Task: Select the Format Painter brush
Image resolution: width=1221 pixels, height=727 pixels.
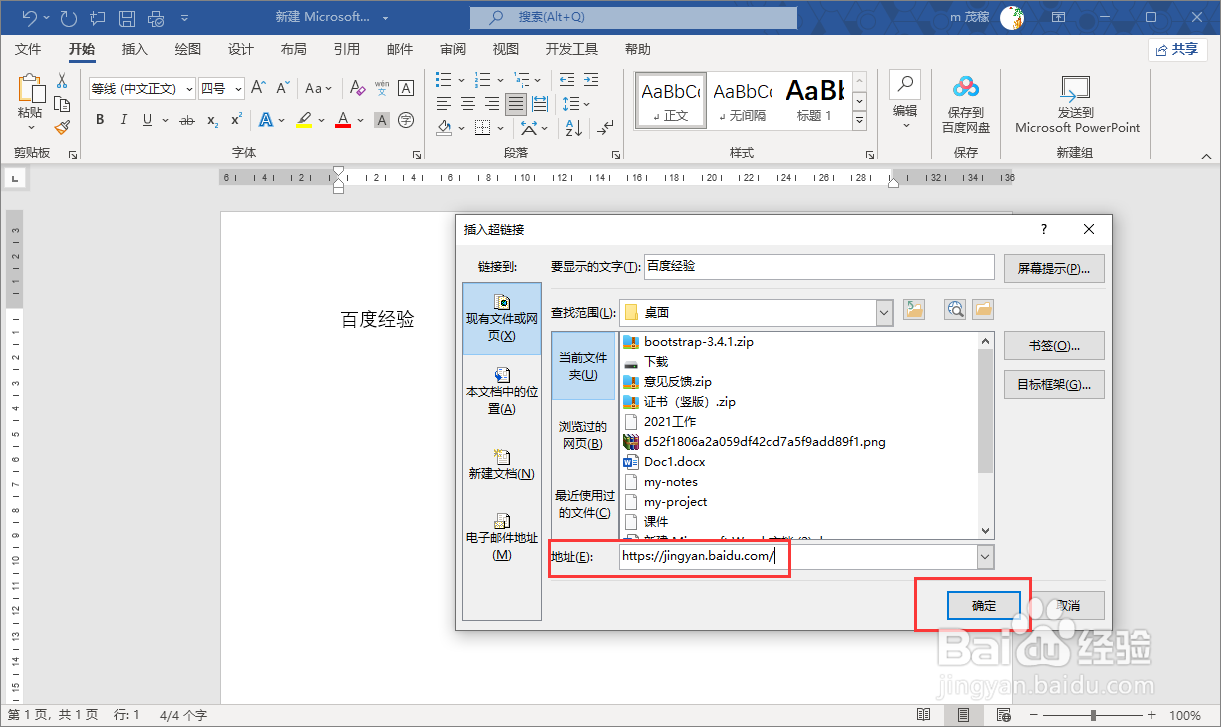Action: click(61, 127)
